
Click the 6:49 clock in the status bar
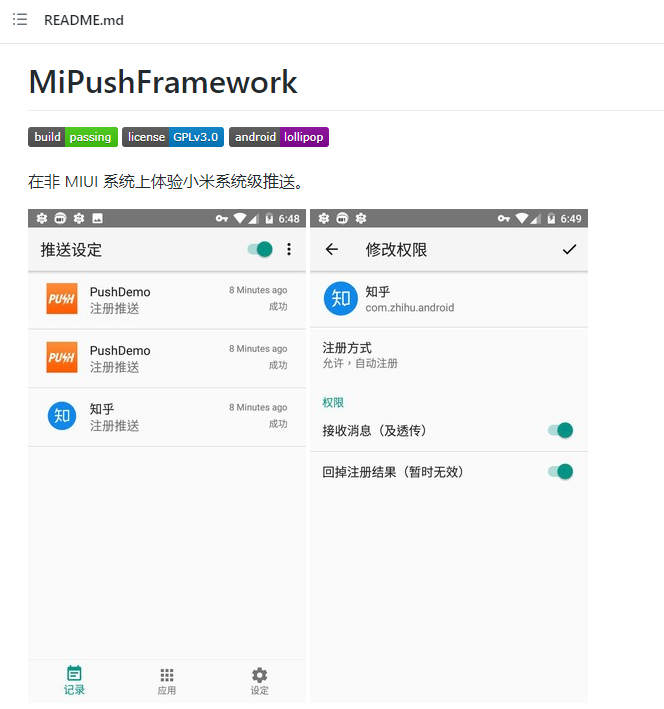[x=571, y=219]
